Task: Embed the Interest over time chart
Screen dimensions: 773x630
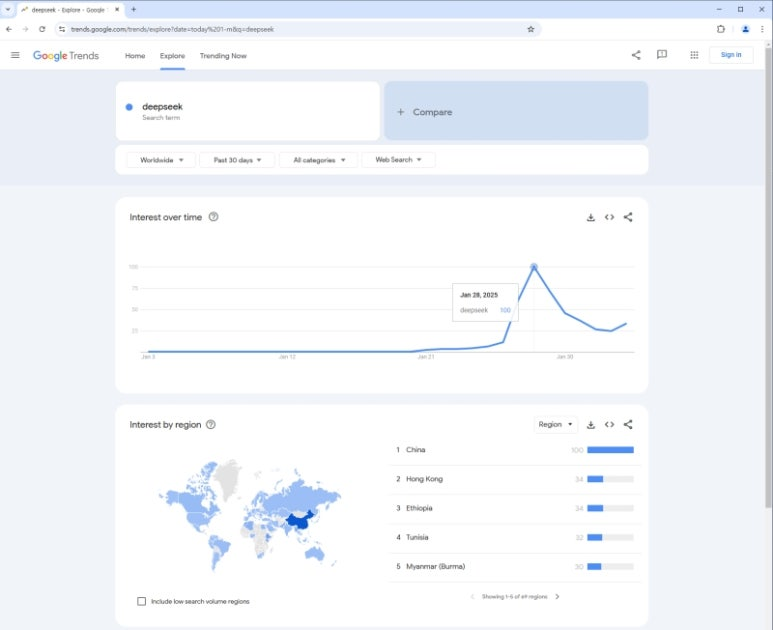Action: click(609, 217)
